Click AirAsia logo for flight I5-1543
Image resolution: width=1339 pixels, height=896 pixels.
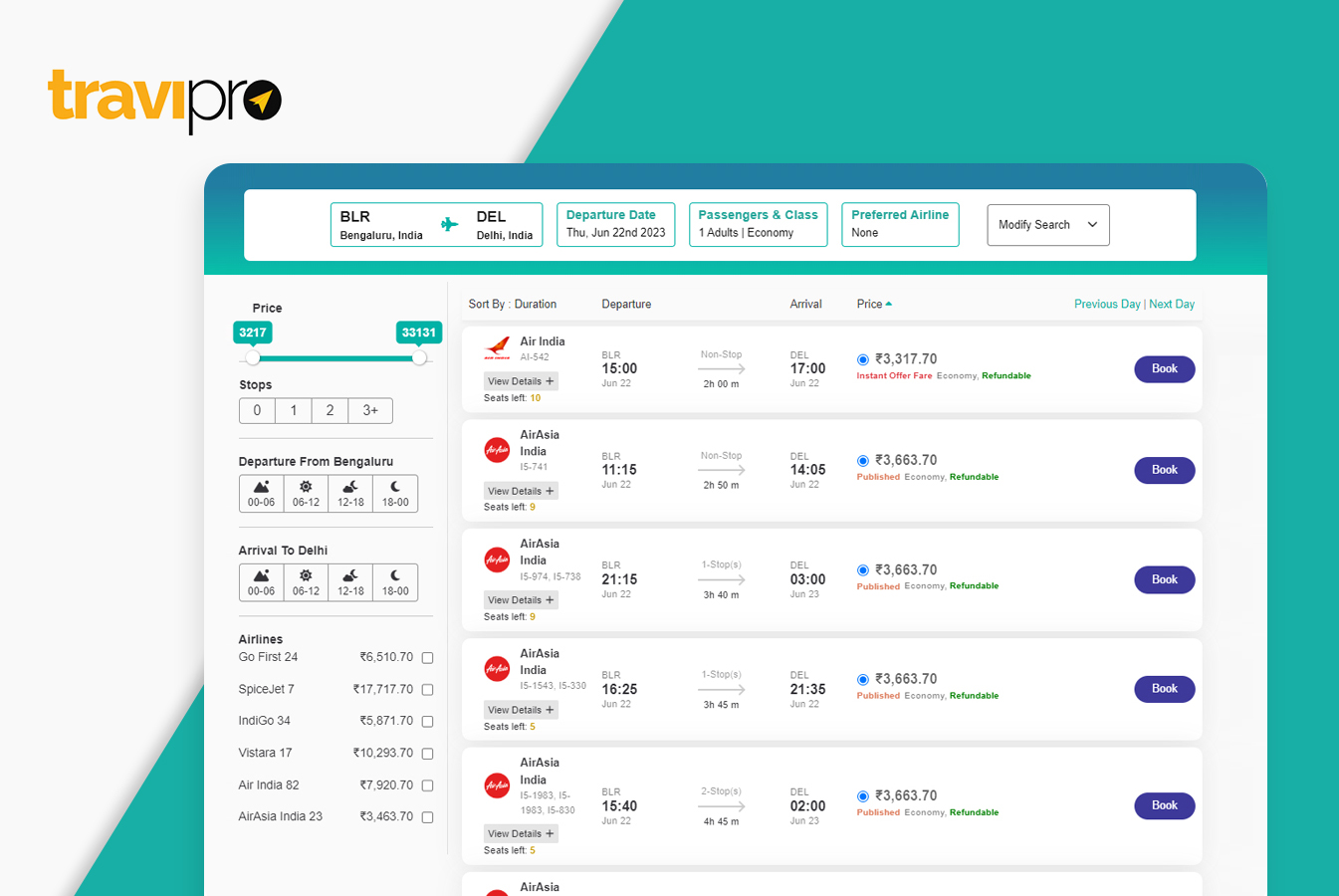pyautogui.click(x=497, y=669)
